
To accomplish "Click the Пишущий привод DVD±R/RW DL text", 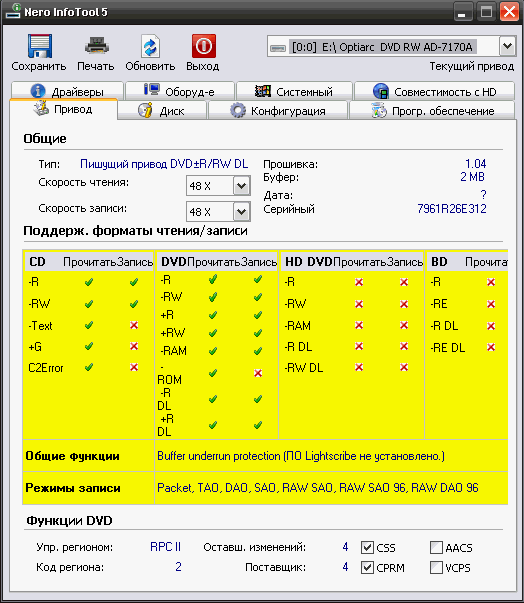I will click(164, 164).
